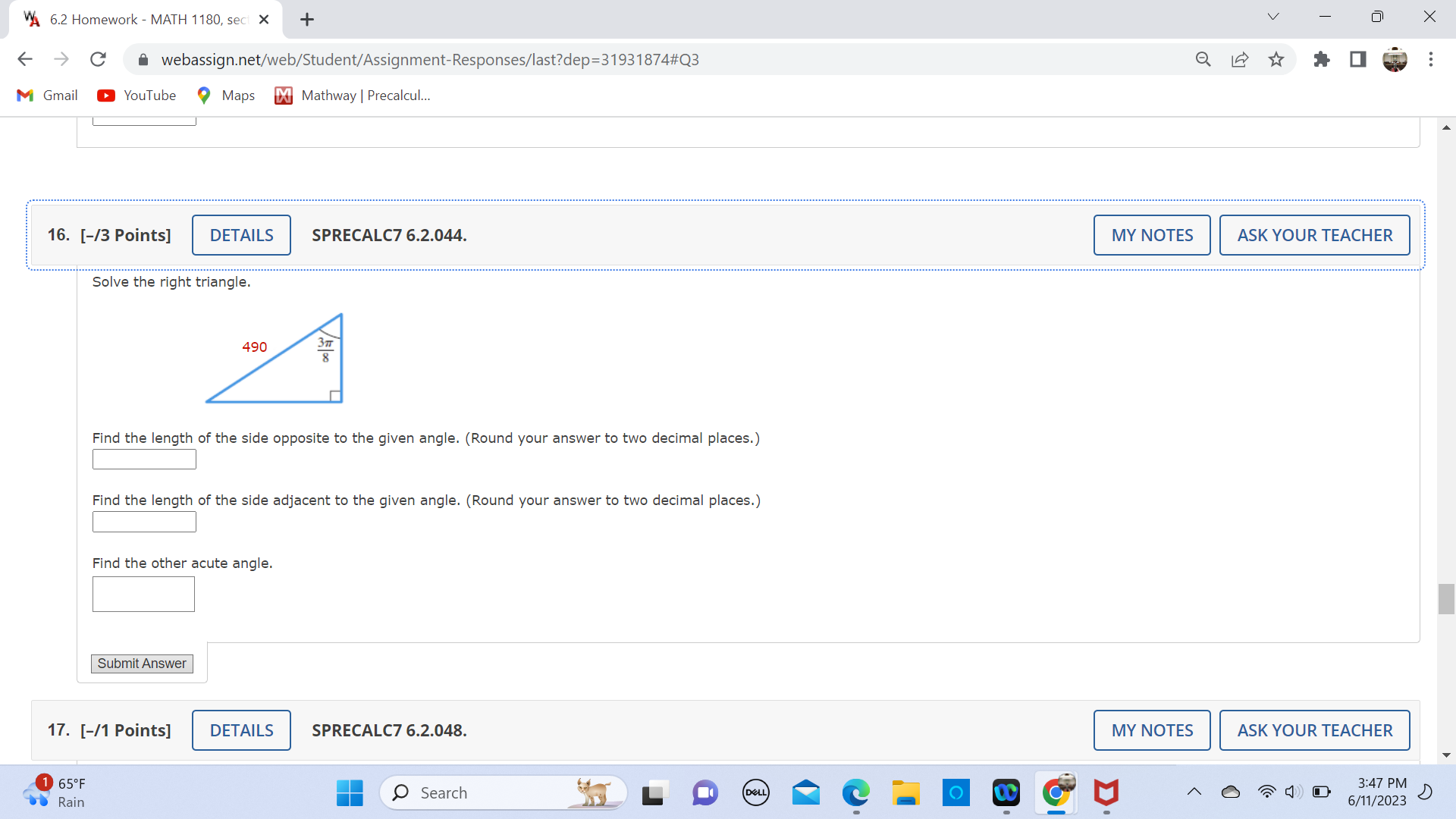This screenshot has width=1456, height=819.
Task: Bookmark this page with the star icon
Action: pyautogui.click(x=1276, y=59)
